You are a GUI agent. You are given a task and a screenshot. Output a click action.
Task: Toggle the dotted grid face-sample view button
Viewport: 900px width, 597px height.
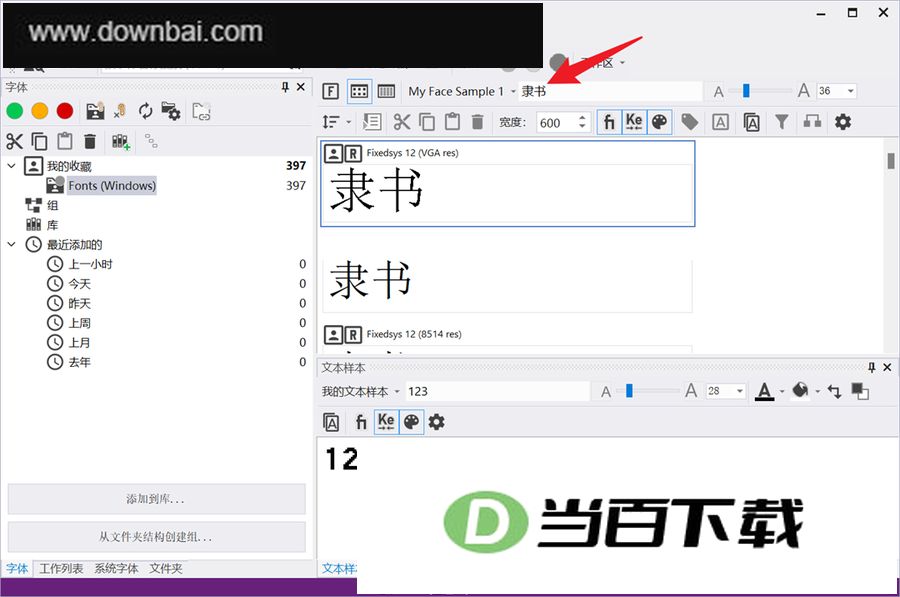[359, 91]
